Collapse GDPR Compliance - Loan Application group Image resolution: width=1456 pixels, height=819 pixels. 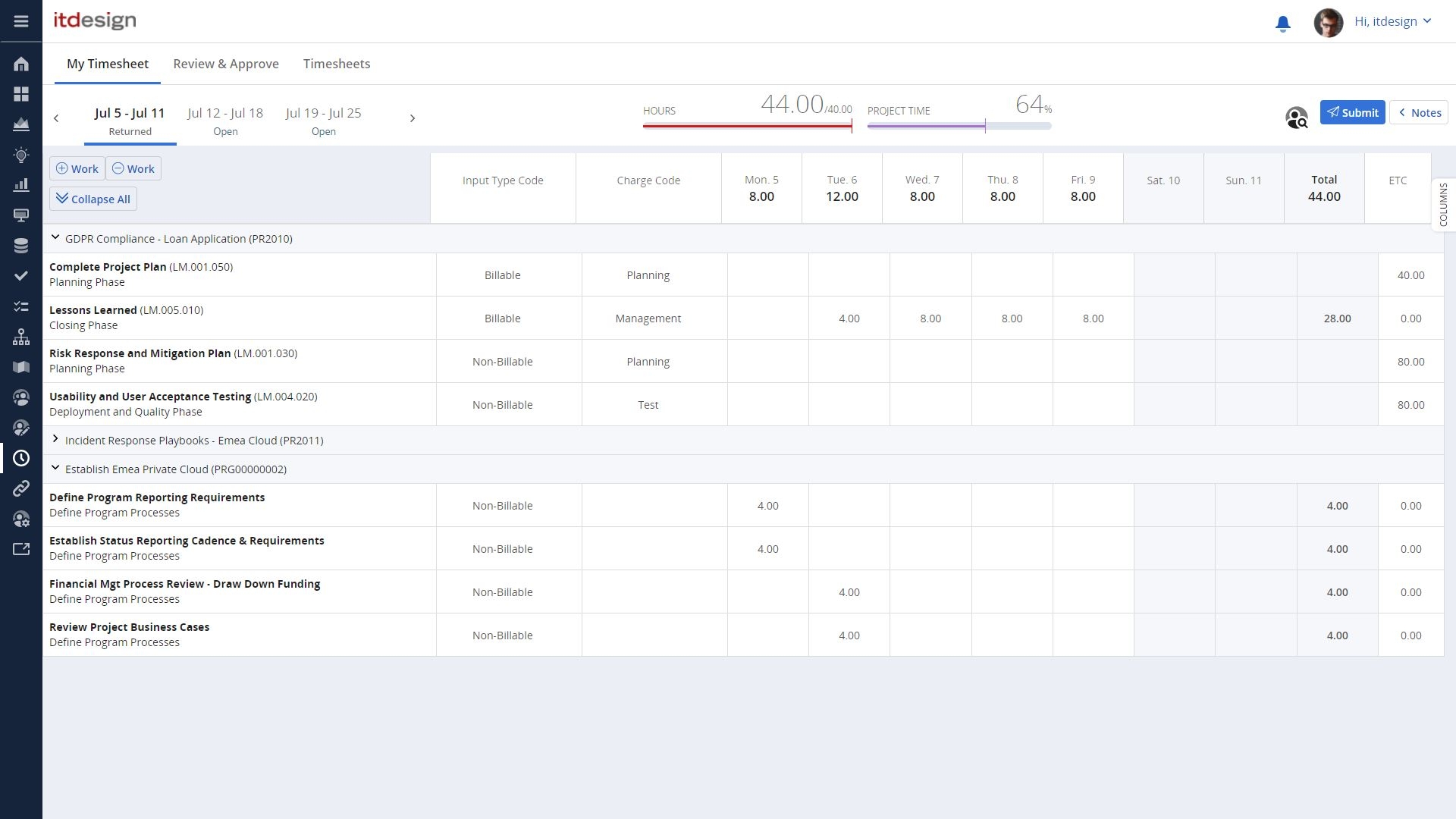point(55,238)
